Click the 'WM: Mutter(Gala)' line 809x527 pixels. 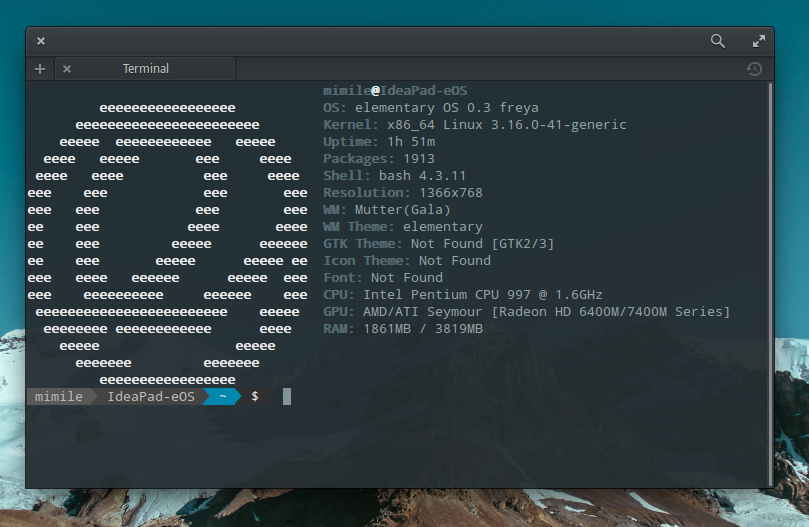(387, 210)
